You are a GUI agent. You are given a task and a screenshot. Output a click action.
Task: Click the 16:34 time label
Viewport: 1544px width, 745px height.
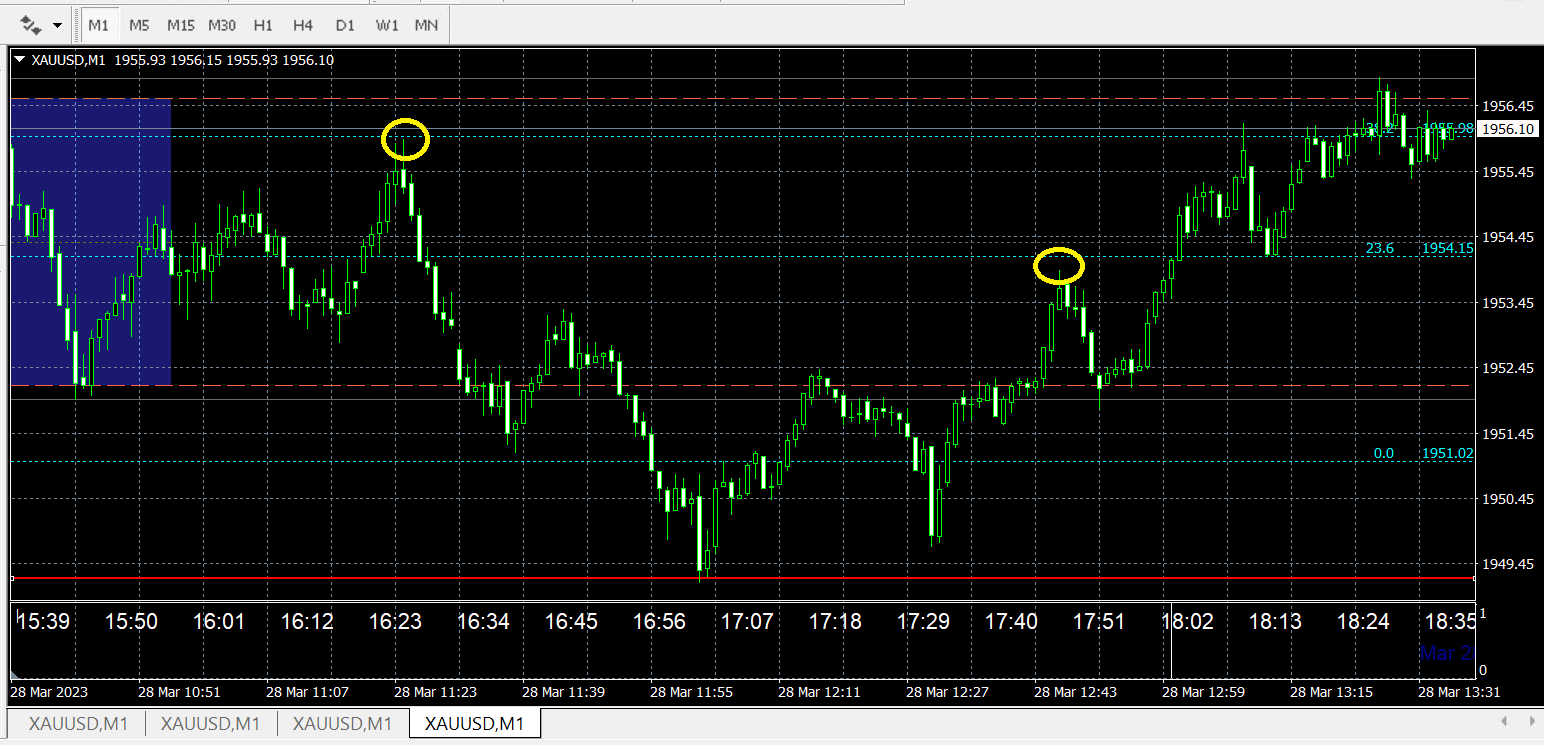(483, 622)
